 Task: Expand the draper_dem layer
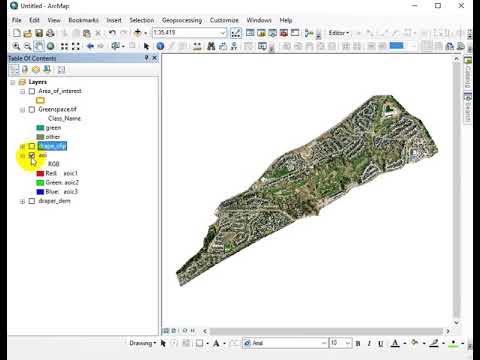tap(22, 201)
